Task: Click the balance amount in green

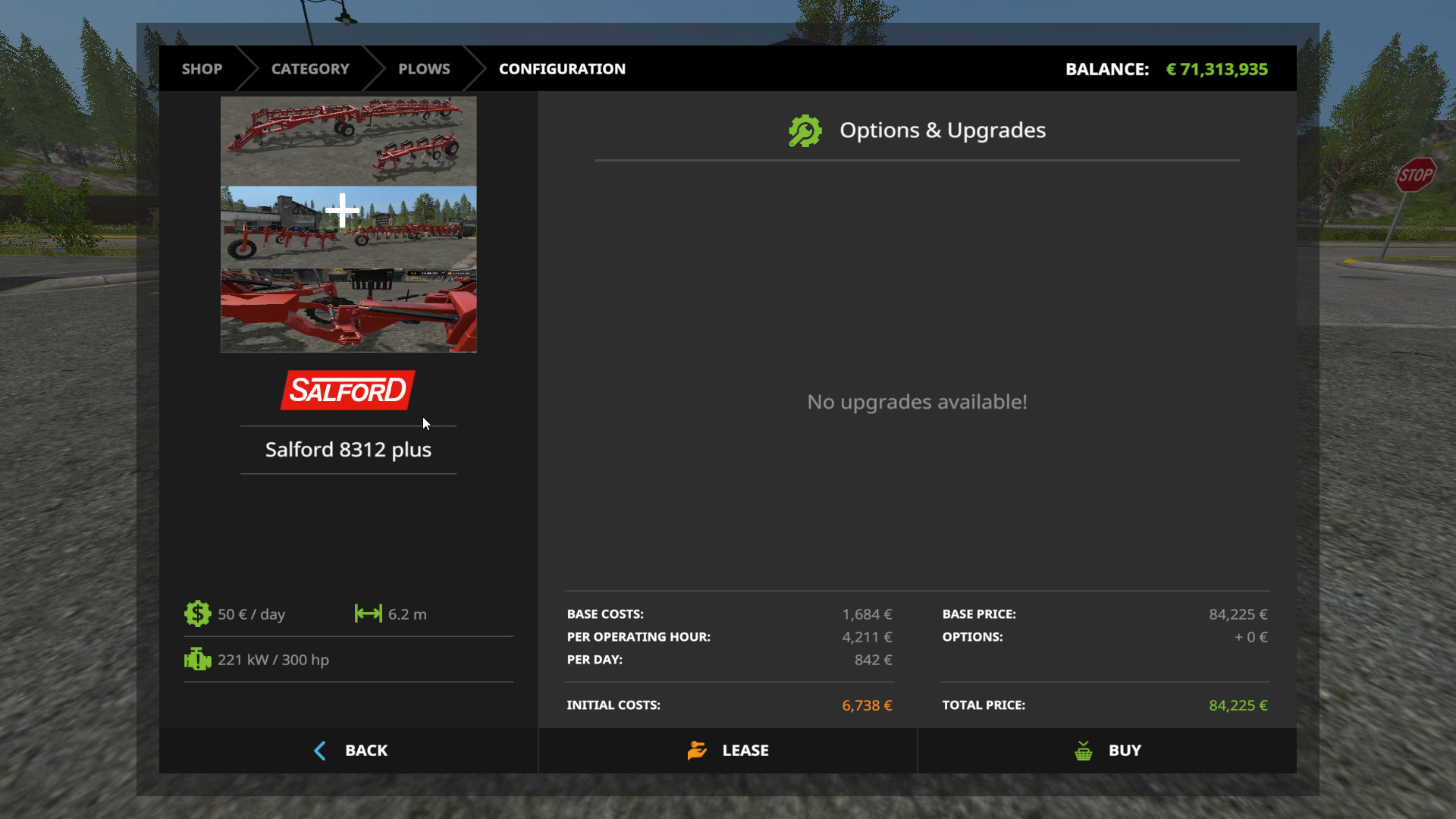Action: [x=1216, y=69]
